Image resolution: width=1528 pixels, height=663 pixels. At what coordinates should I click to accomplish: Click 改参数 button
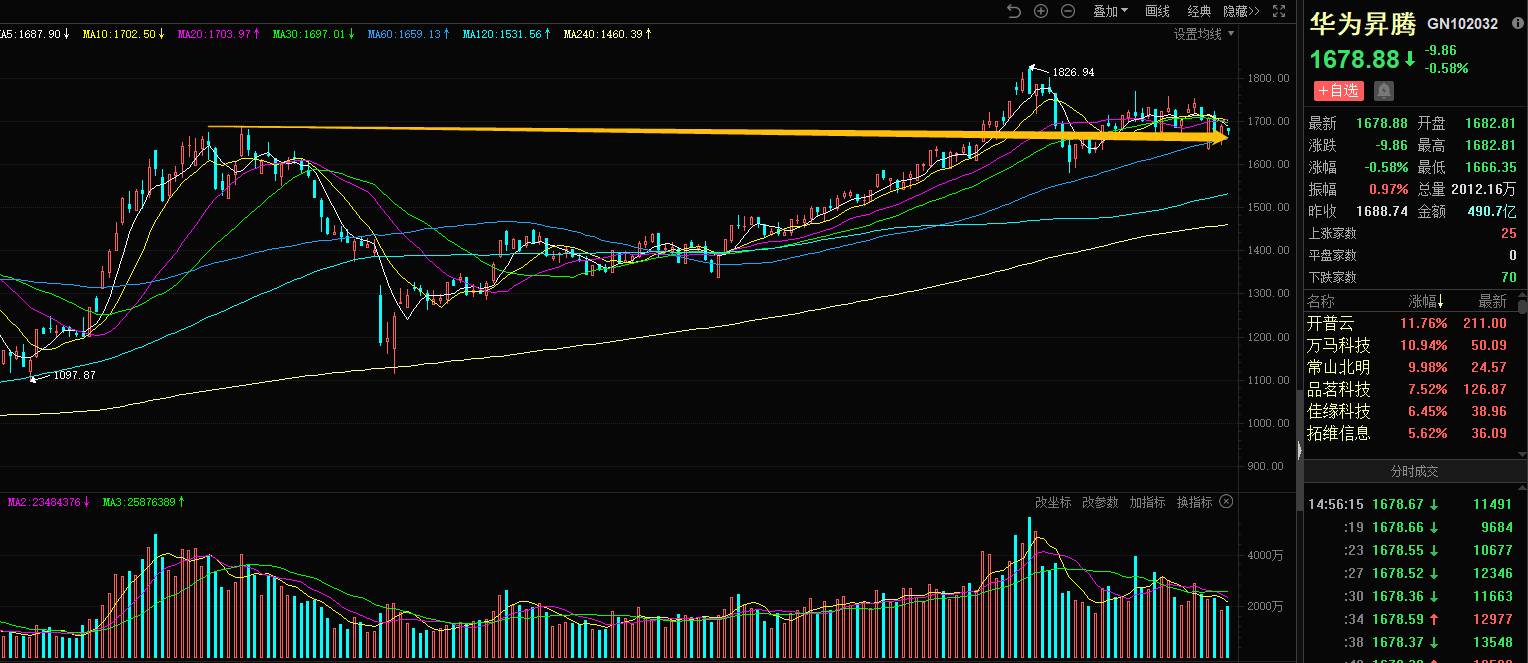(x=1100, y=502)
